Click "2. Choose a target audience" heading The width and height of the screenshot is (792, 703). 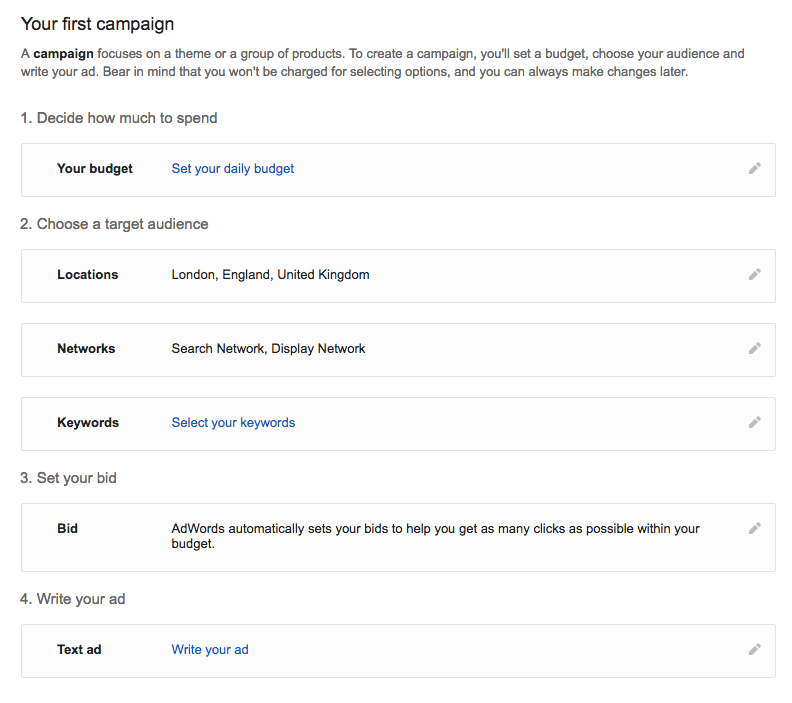pos(114,224)
